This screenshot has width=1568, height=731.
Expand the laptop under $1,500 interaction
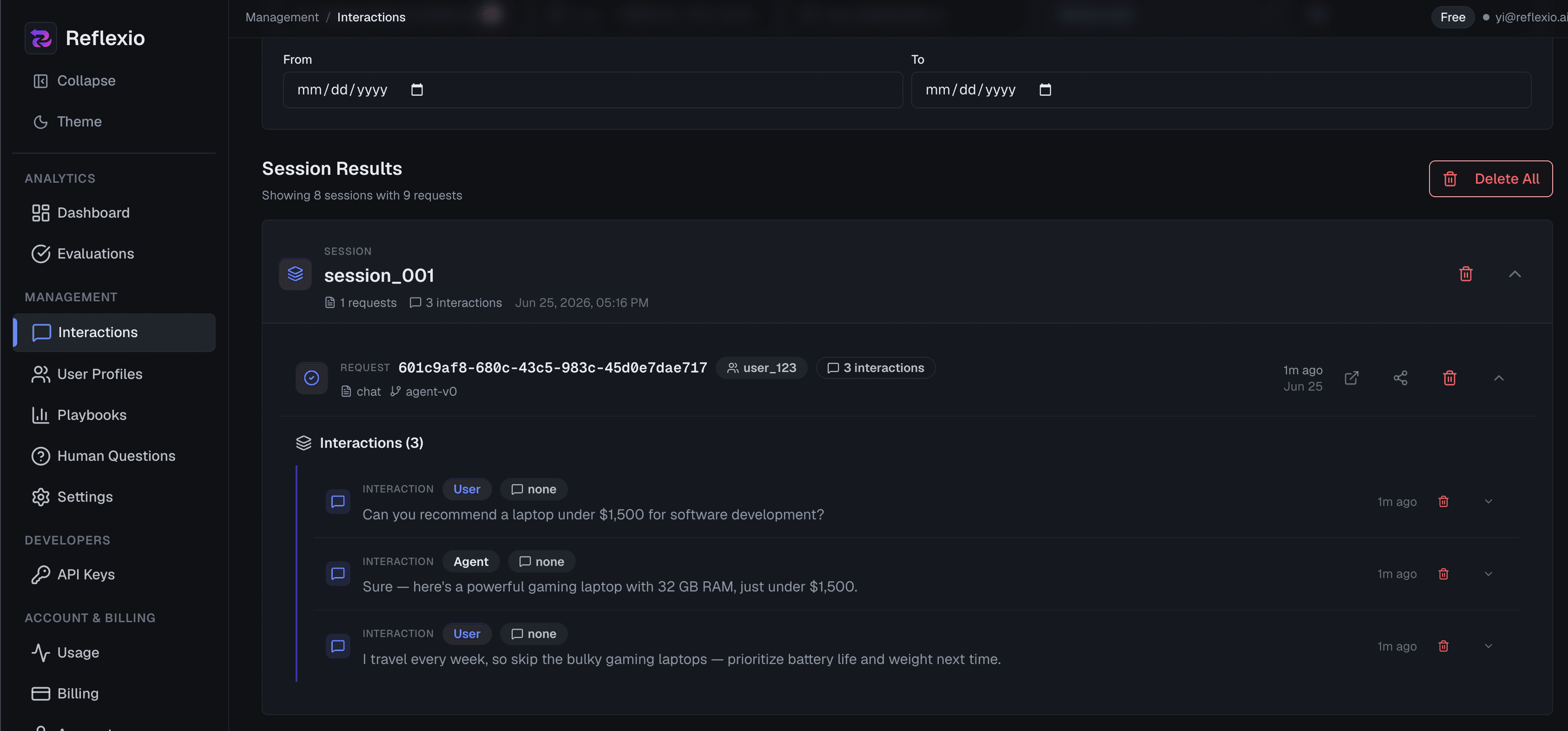pos(1488,501)
